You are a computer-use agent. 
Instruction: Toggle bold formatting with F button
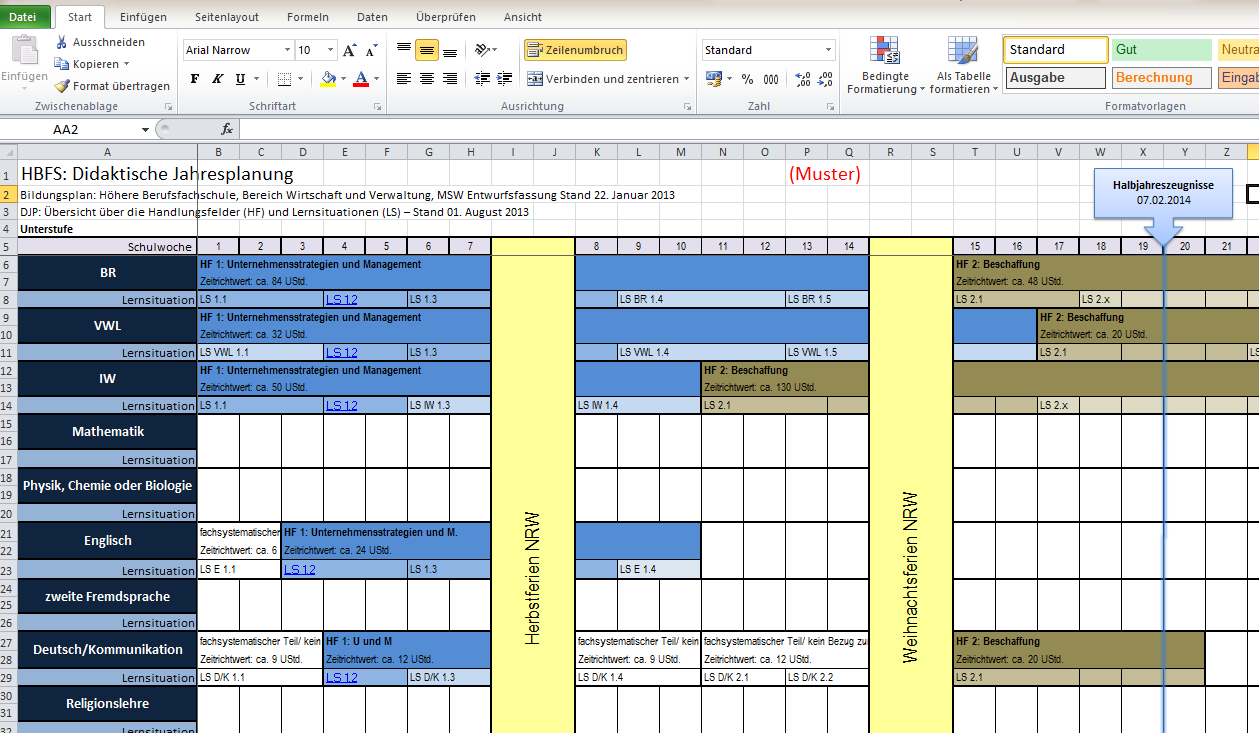pyautogui.click(x=195, y=79)
